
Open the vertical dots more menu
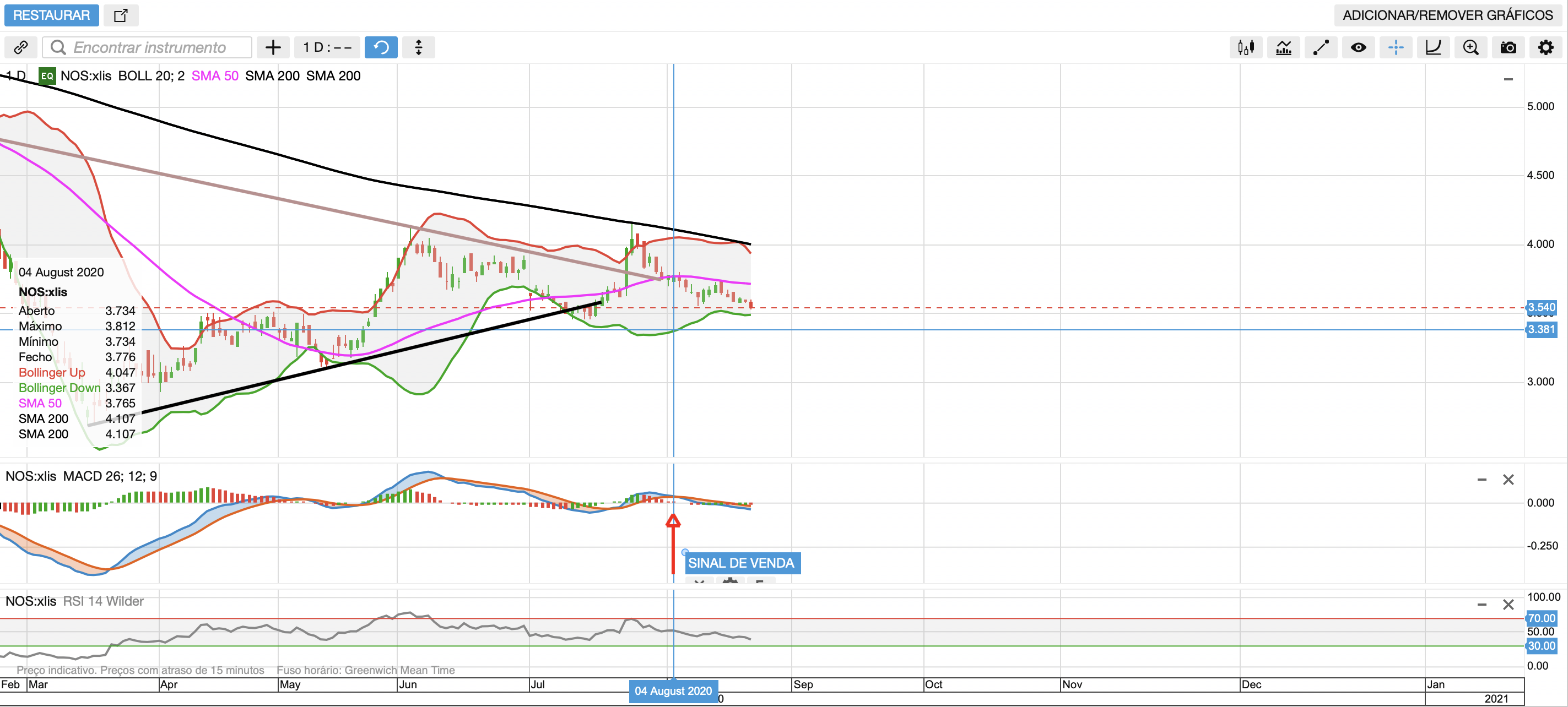tap(419, 47)
